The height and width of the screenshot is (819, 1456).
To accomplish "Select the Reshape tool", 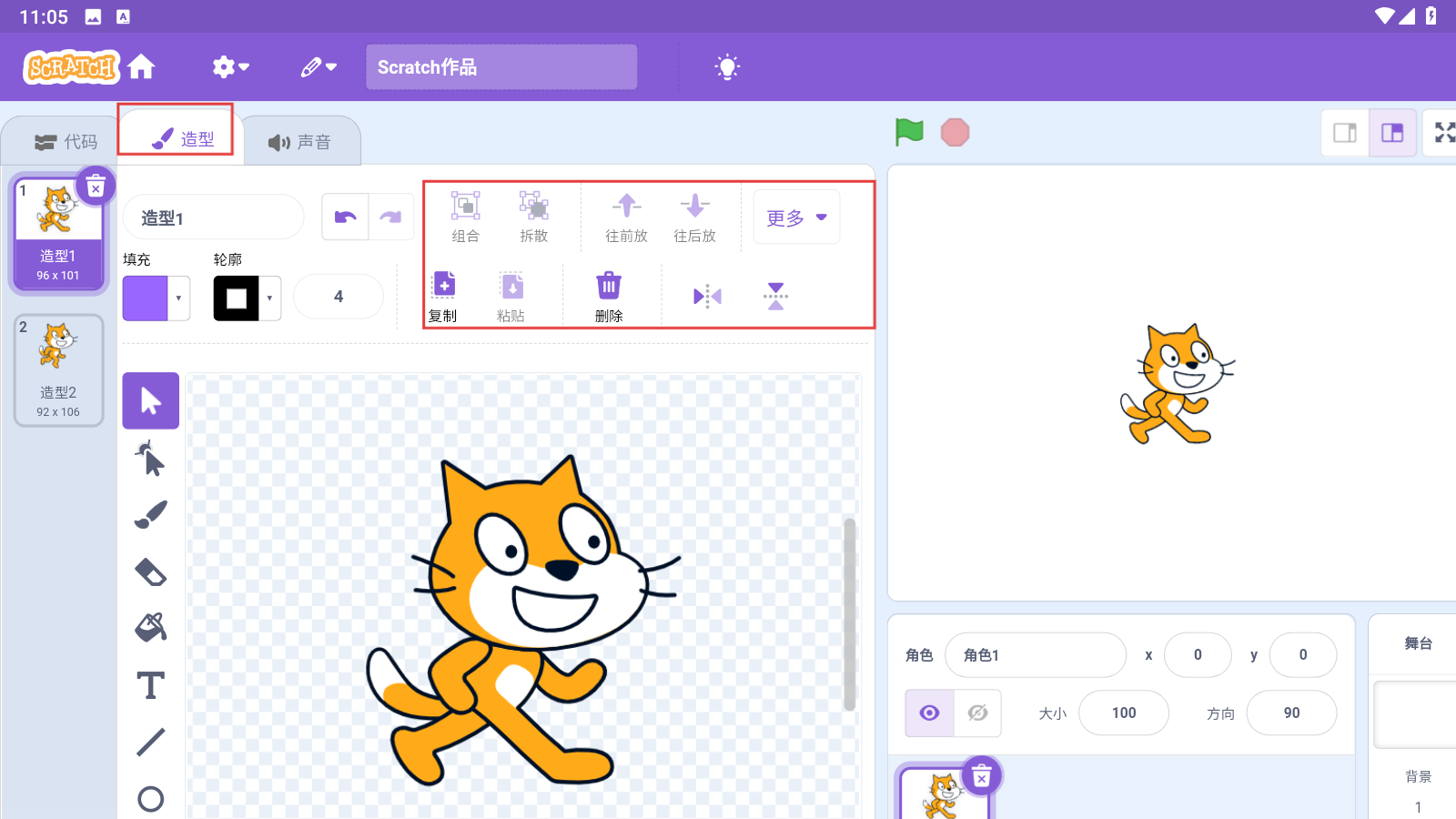I will pos(151,458).
